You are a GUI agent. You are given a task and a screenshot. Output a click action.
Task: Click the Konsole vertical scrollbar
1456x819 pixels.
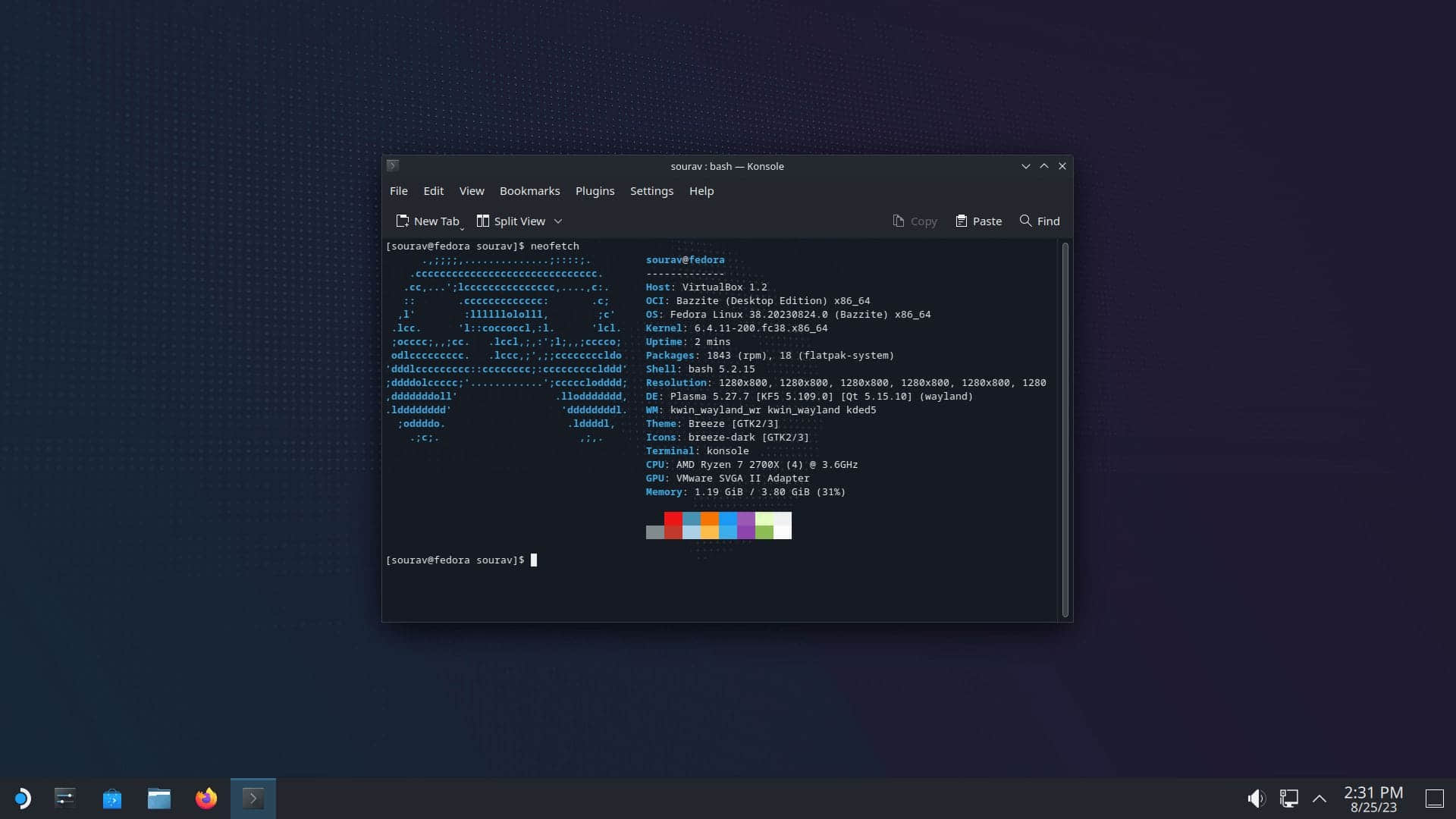click(x=1065, y=429)
